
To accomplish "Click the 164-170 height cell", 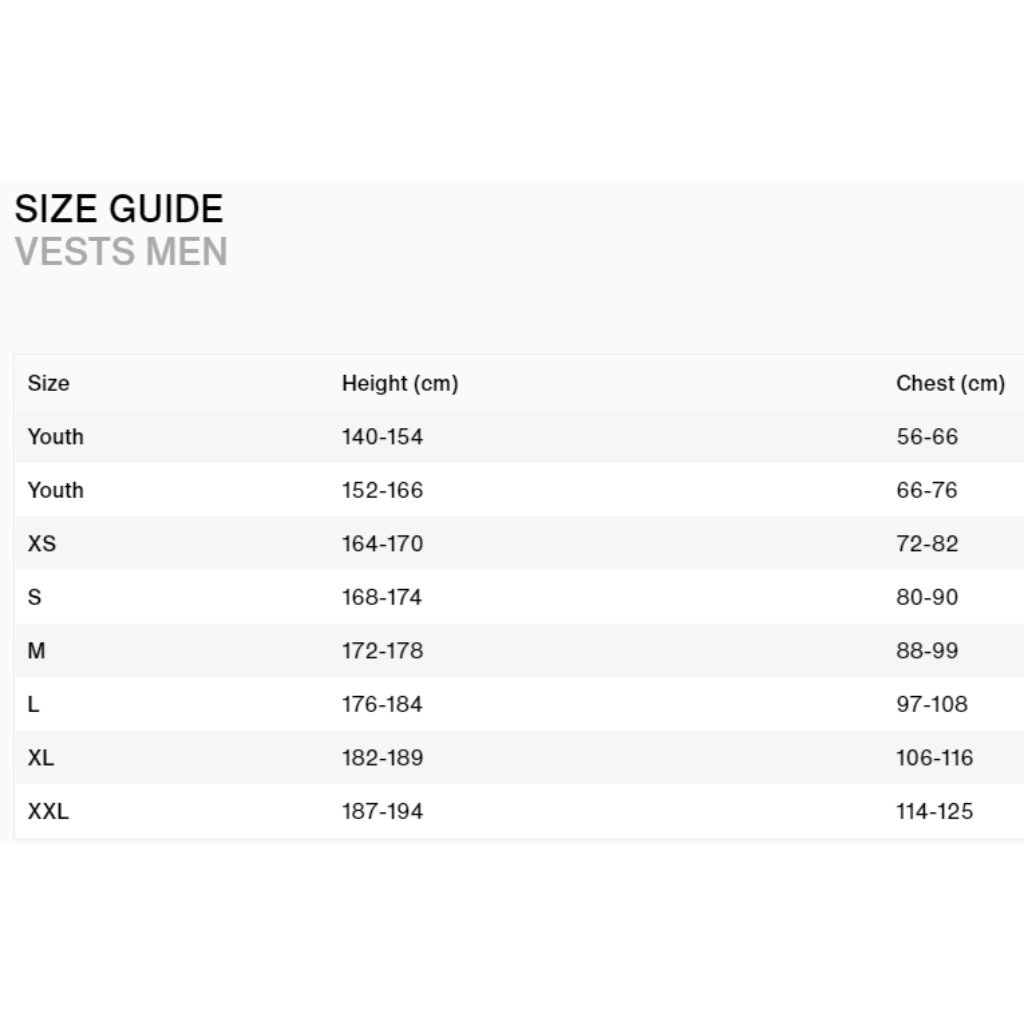I will pos(382,544).
